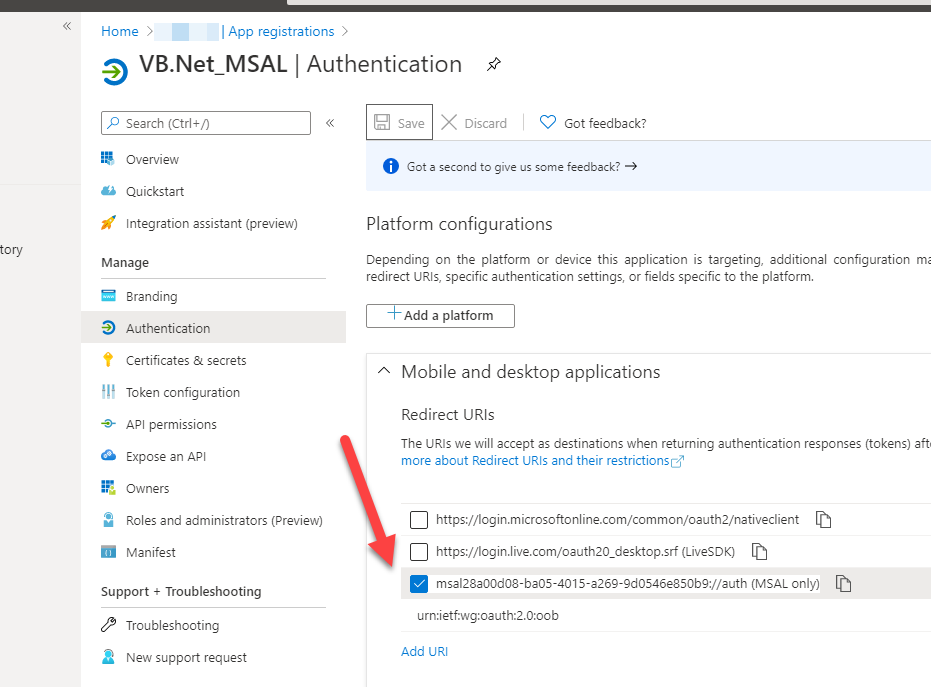Click the magnifier icon in search box
Viewport: 931px width, 687px height.
(x=113, y=122)
